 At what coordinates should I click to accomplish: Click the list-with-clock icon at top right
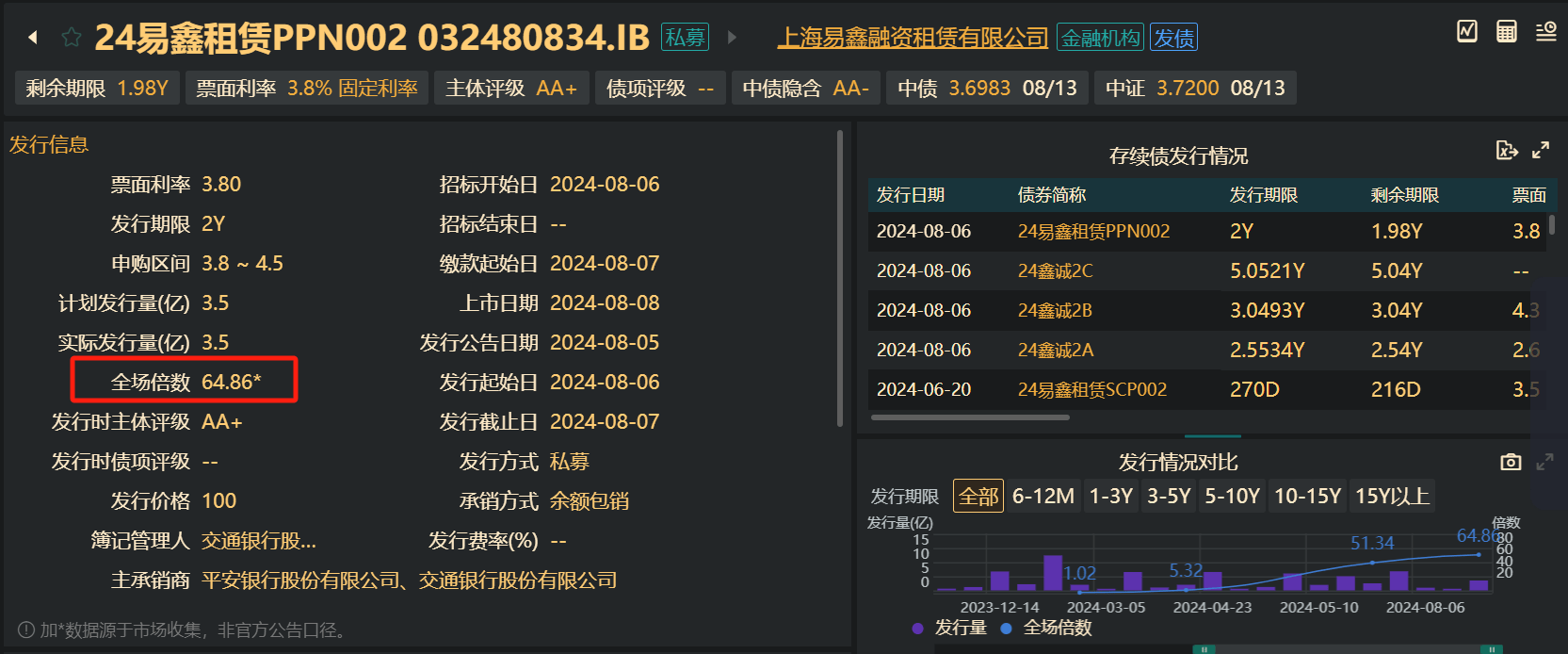(x=1545, y=31)
